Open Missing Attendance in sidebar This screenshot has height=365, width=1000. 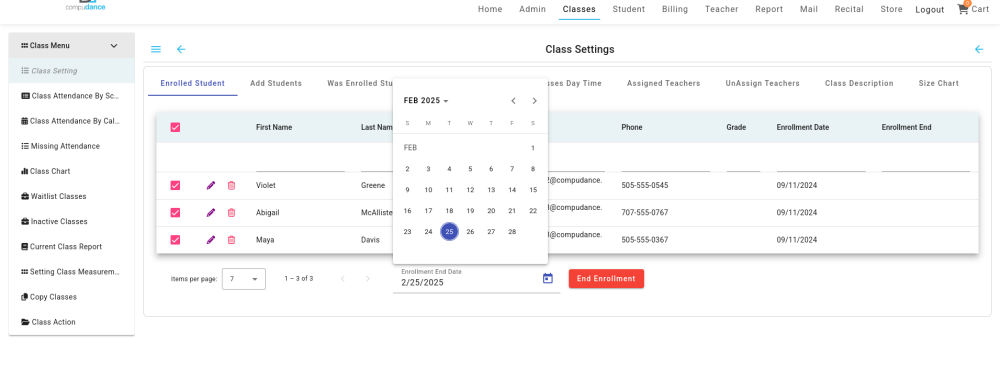pyautogui.click(x=71, y=146)
